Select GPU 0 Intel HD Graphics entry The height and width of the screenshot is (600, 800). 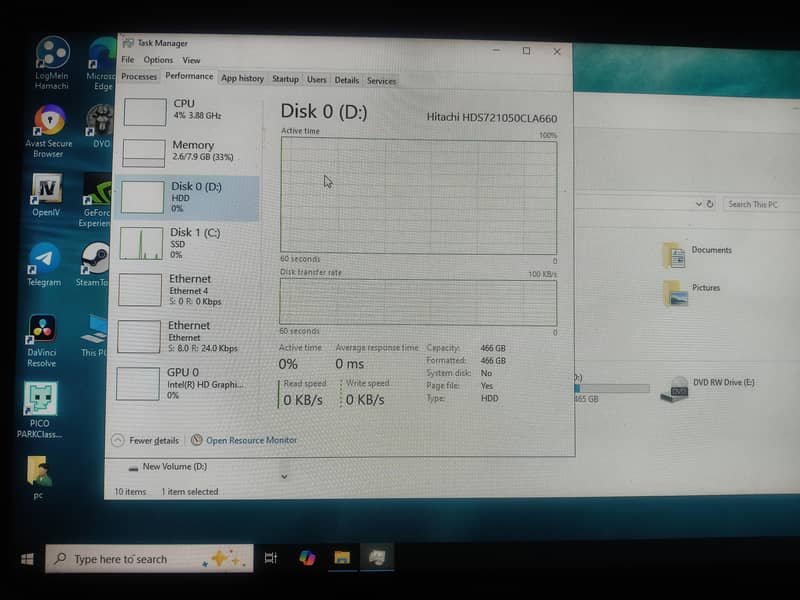[x=185, y=384]
